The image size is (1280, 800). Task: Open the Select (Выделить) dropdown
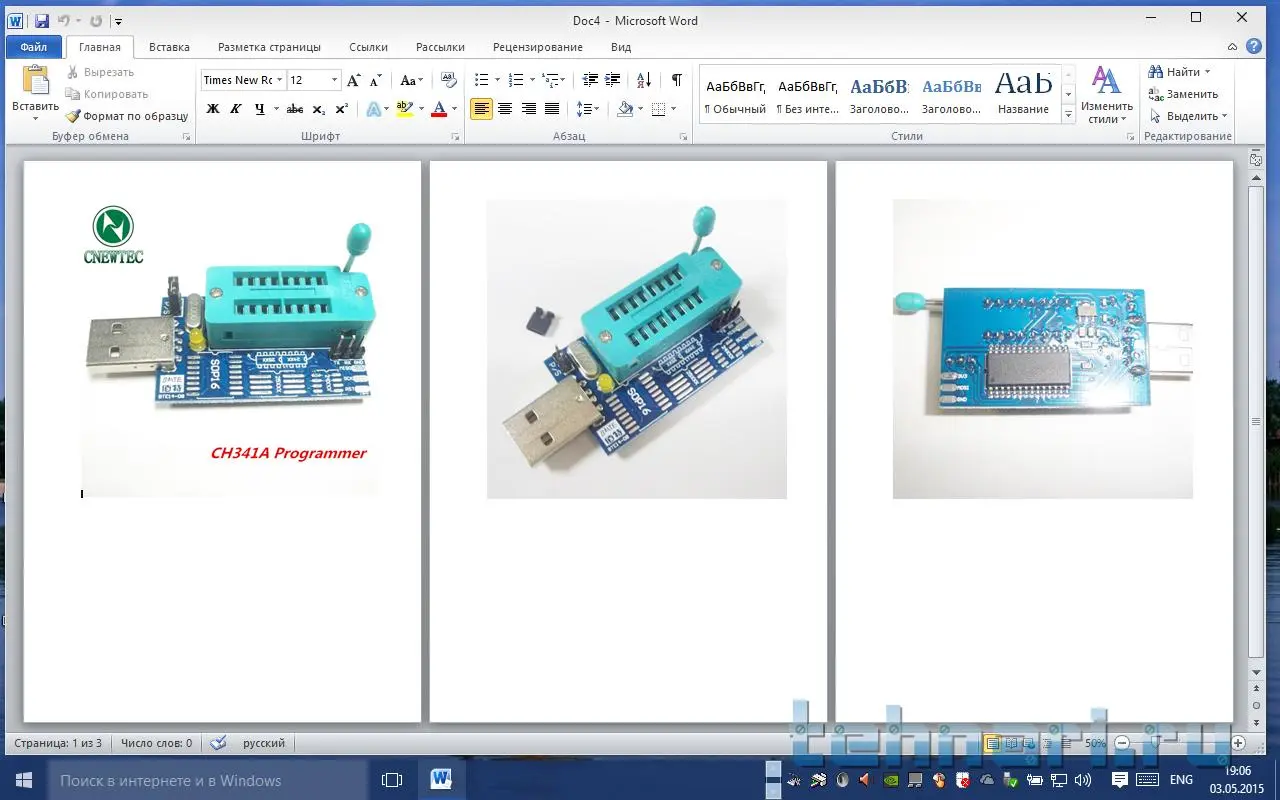1189,116
